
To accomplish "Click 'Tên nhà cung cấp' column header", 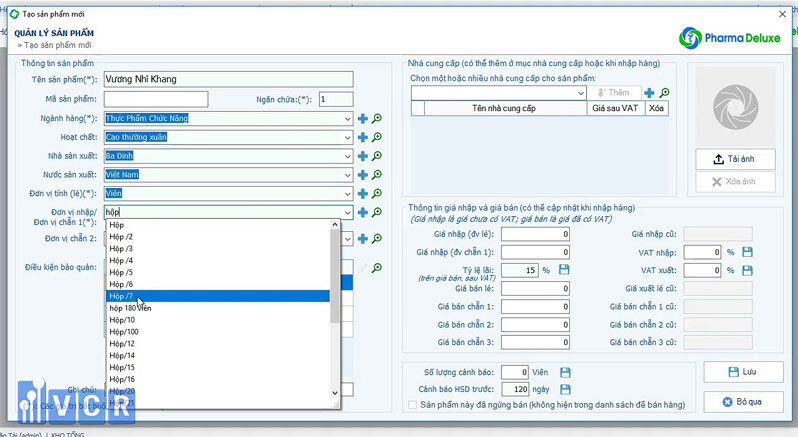I will (504, 108).
